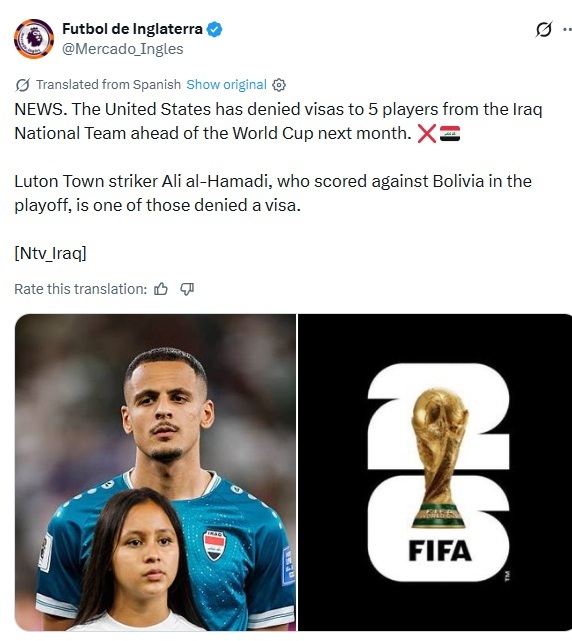This screenshot has height=641, width=572.
Task: Click the Futbol de Inglaterra profile avatar
Action: 34,39
